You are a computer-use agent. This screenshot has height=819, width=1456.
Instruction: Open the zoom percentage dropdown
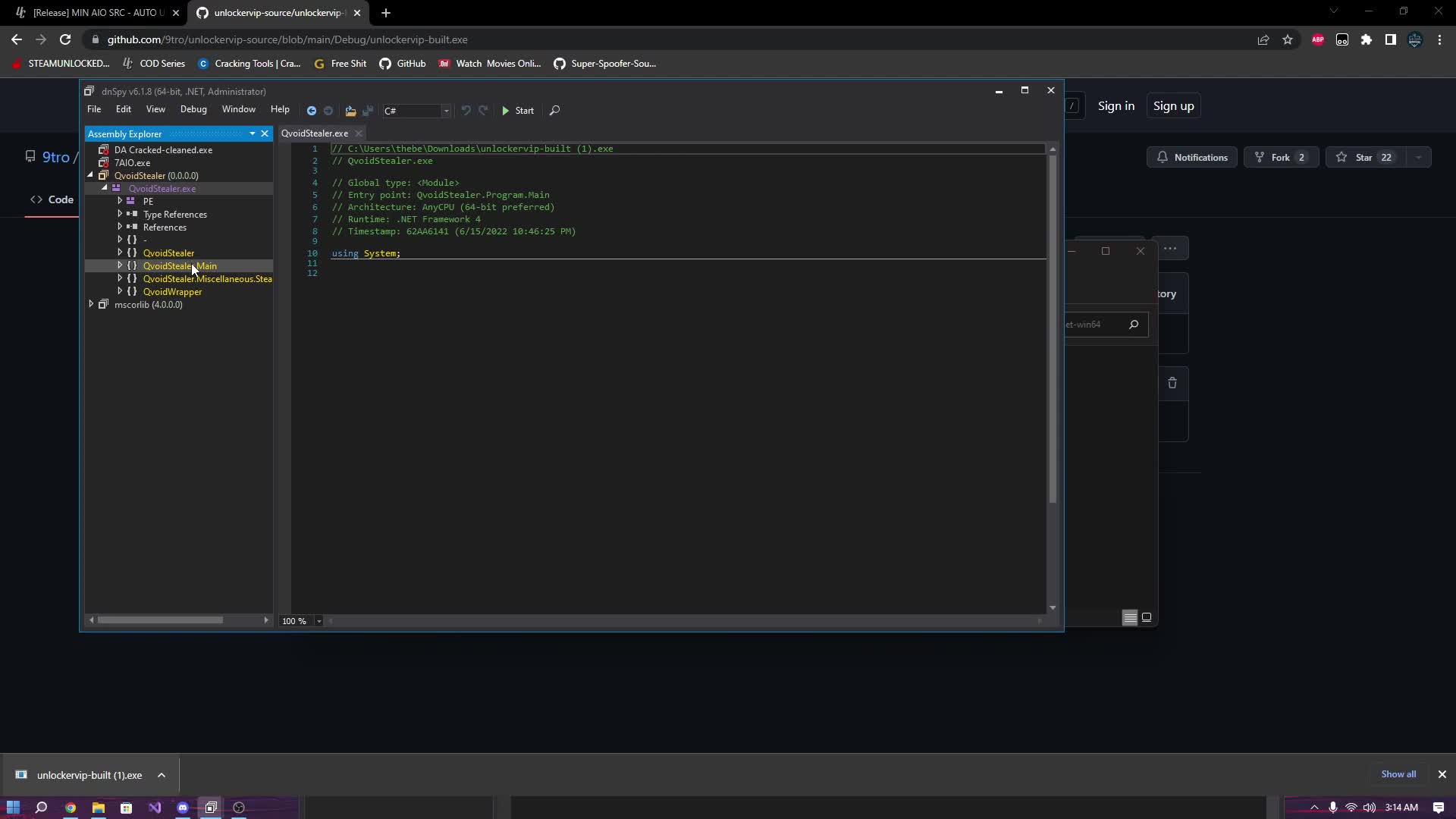318,621
